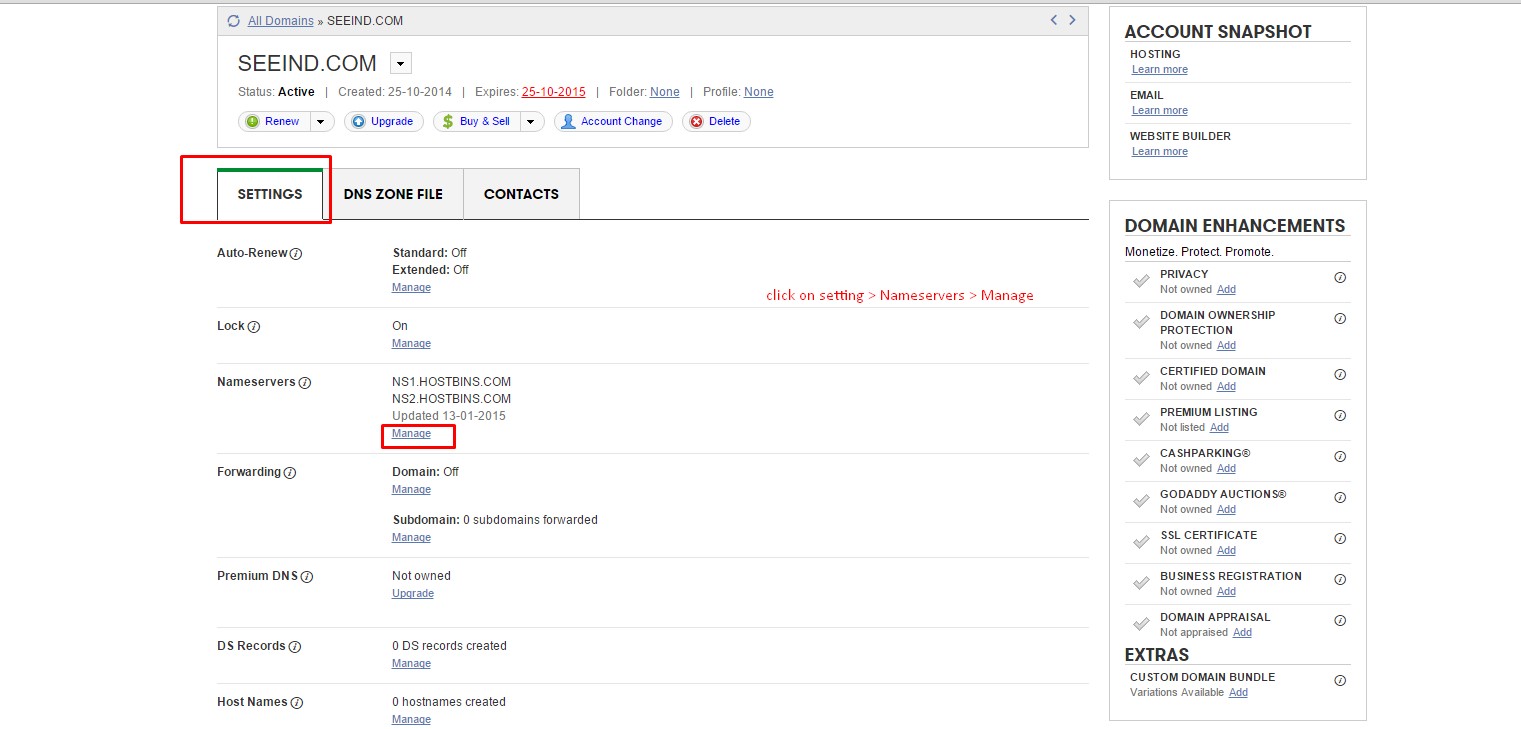Click the info icon next to Auto-Renew
This screenshot has height=729, width=1521.
pyautogui.click(x=296, y=254)
